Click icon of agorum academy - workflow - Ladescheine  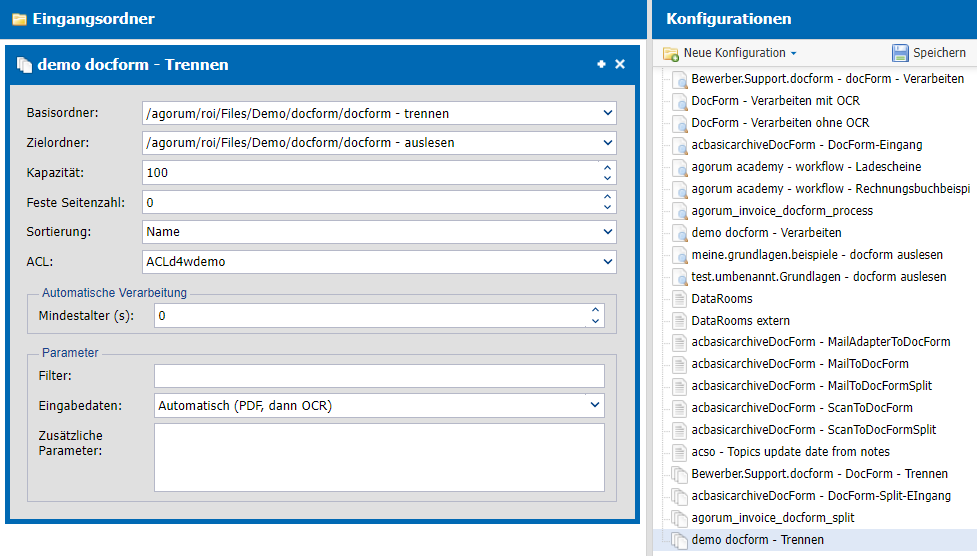pyautogui.click(x=679, y=167)
